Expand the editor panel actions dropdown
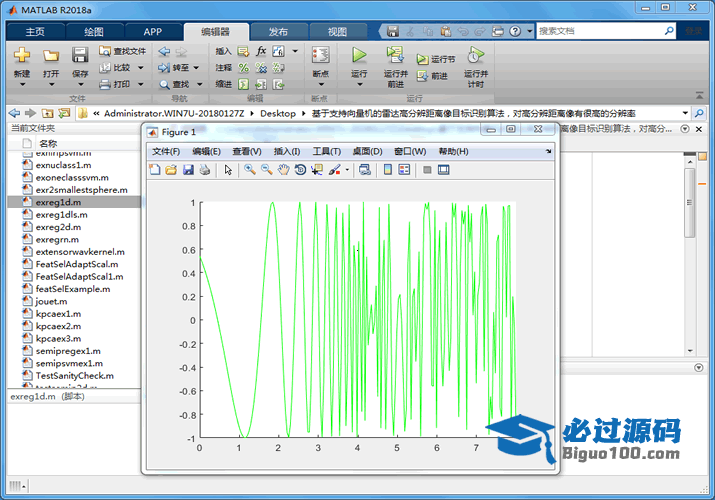 (685, 129)
